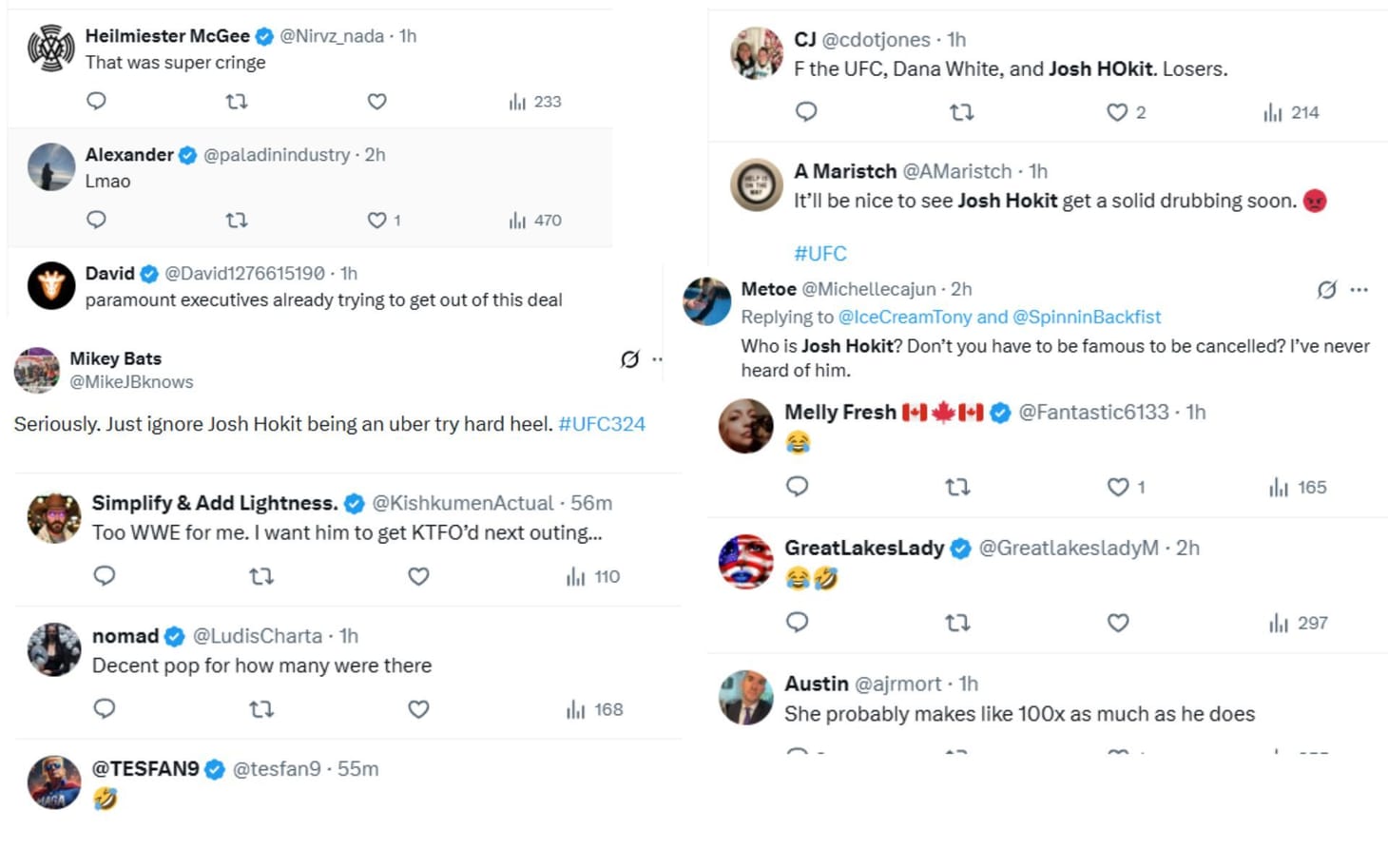
Task: Expand the muted-account icon on Mikey Bats' post
Action: tap(627, 359)
